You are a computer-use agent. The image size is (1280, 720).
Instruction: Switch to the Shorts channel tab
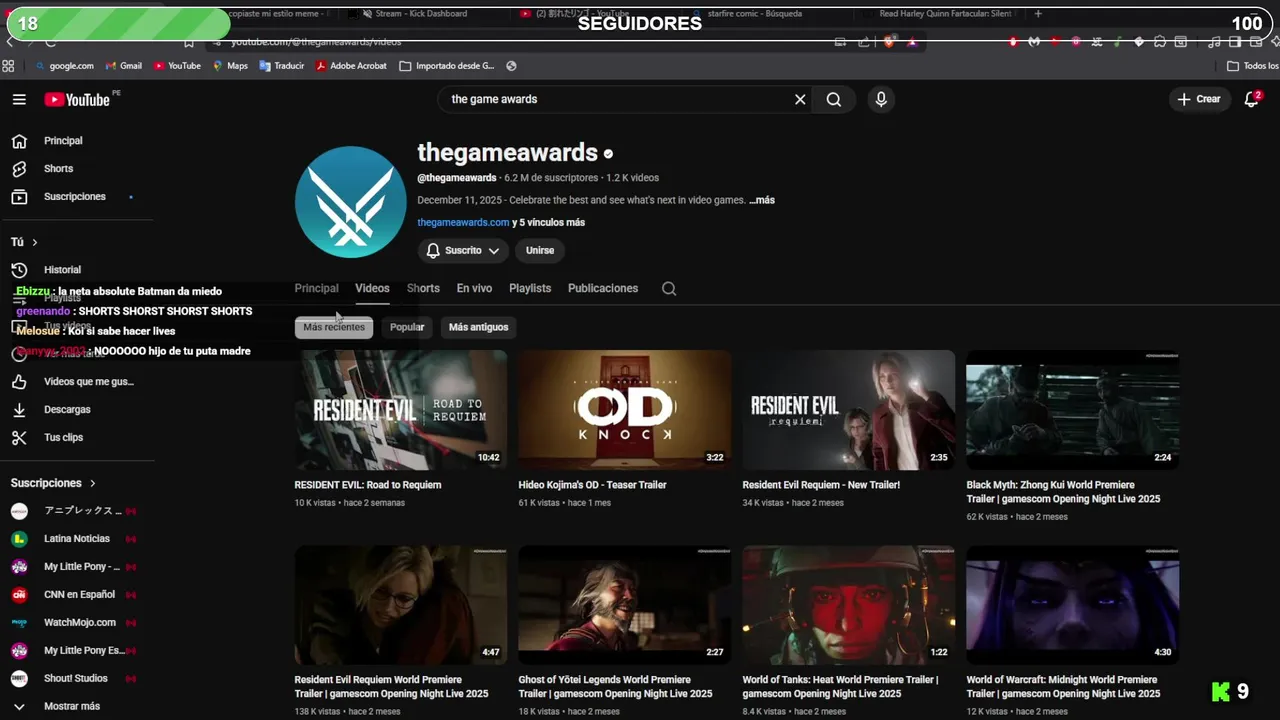[x=423, y=288]
